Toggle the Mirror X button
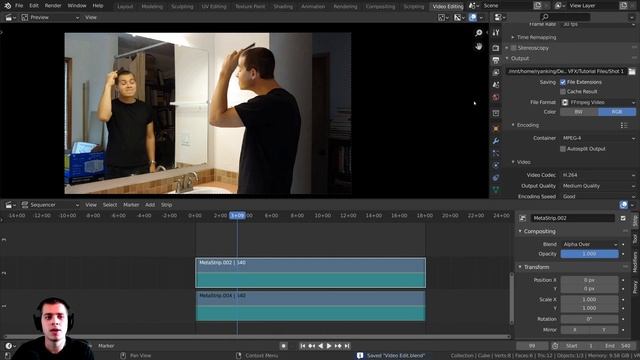 click(x=575, y=330)
